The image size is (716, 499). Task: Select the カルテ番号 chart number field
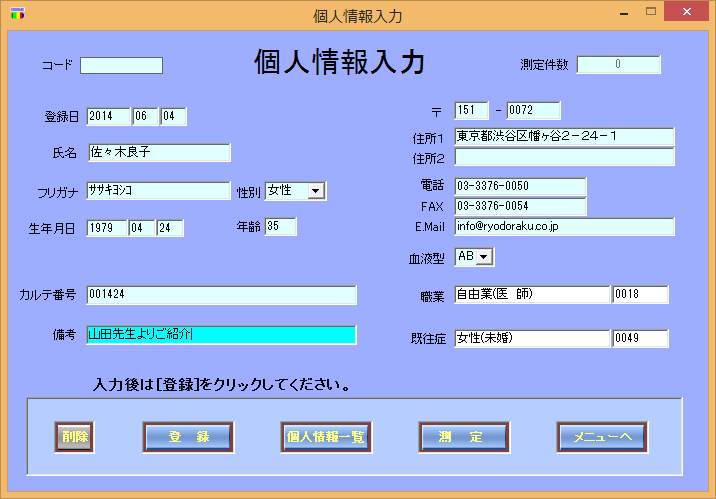[x=221, y=295]
